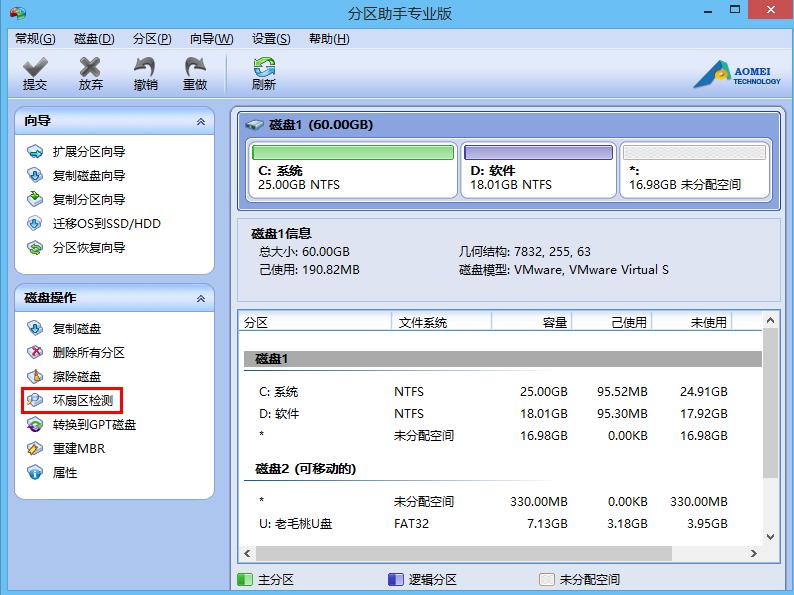Select the 重建MBR link text

[79, 448]
